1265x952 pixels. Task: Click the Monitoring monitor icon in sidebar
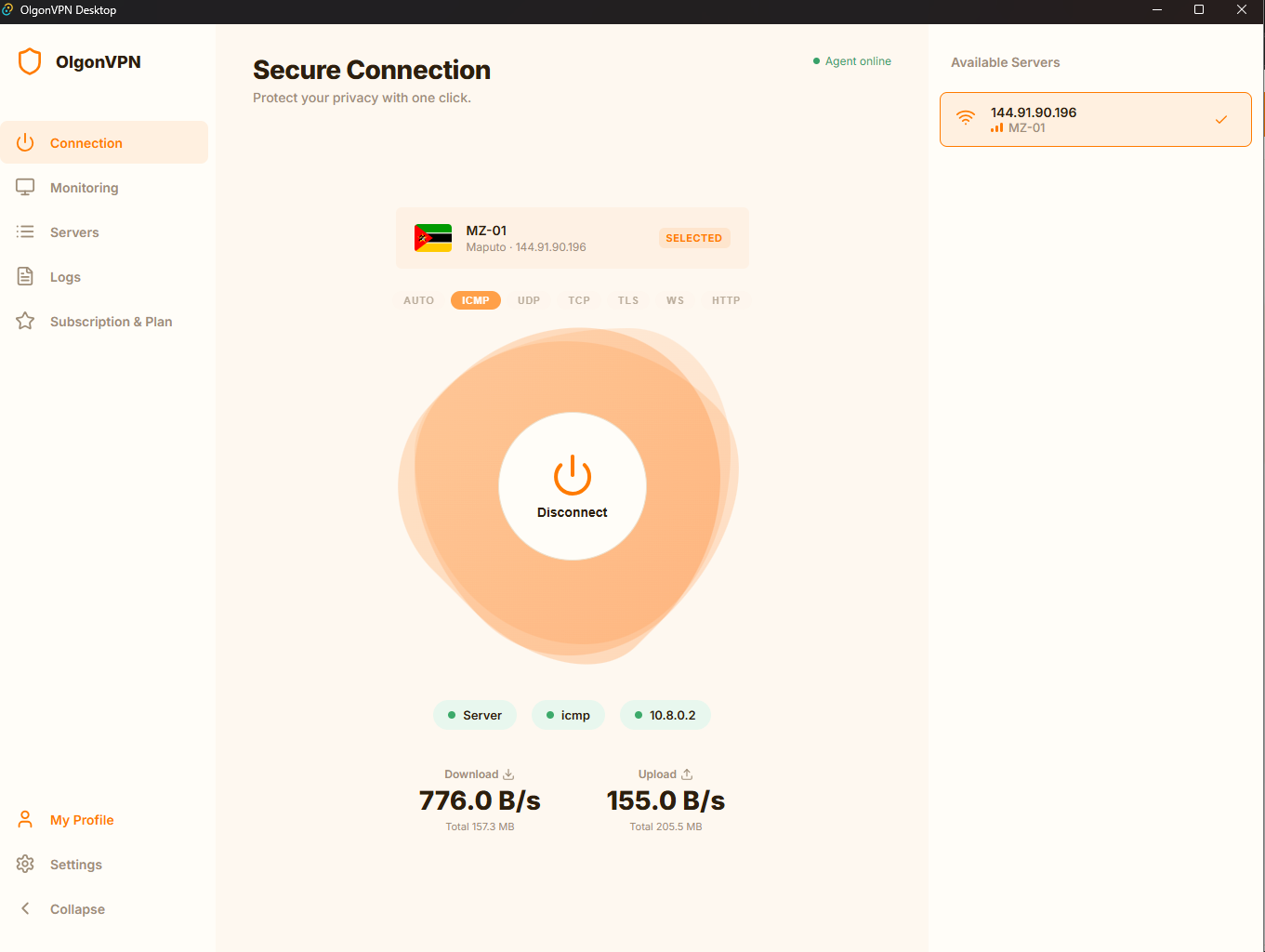click(25, 187)
